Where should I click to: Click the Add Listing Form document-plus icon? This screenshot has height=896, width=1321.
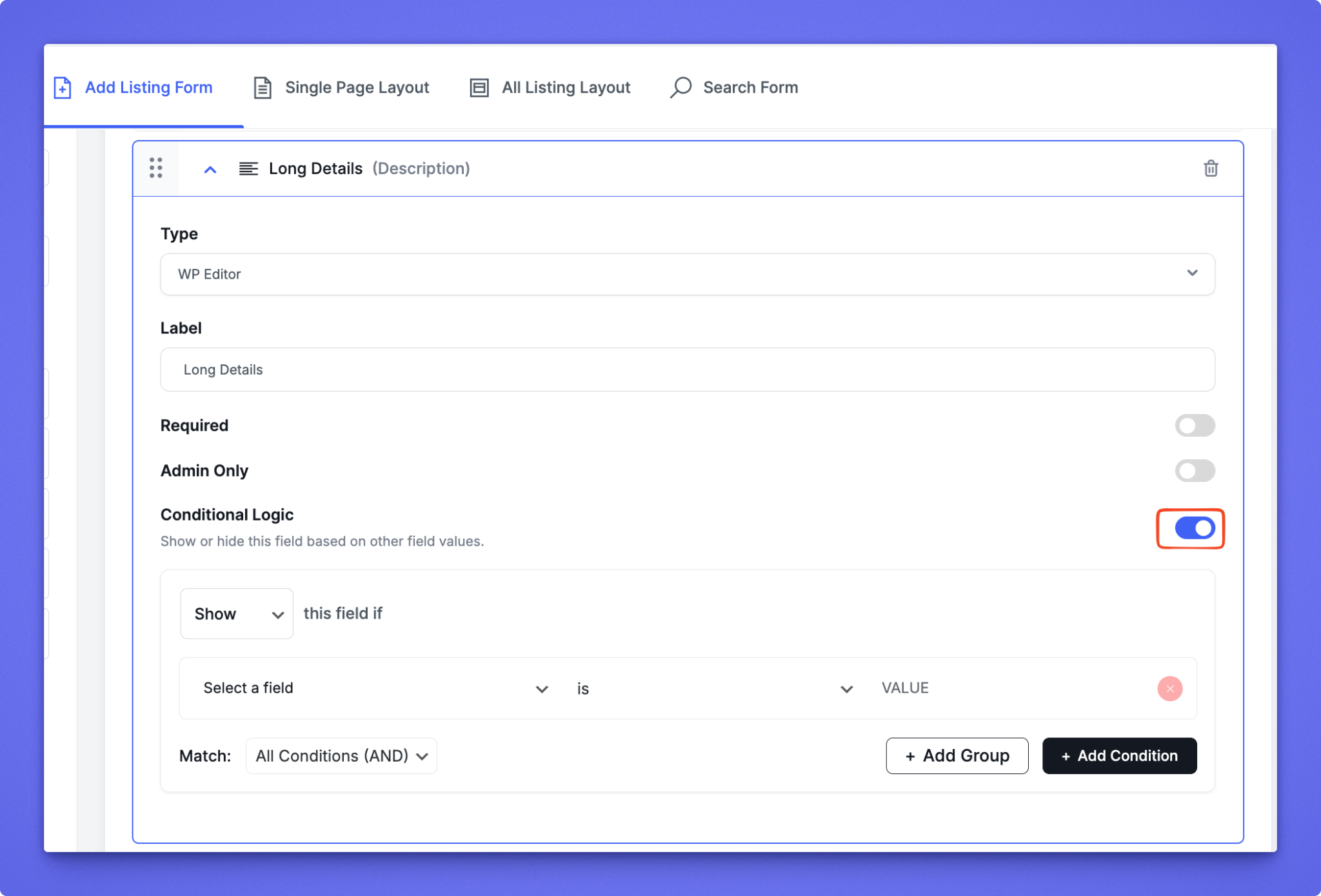63,88
